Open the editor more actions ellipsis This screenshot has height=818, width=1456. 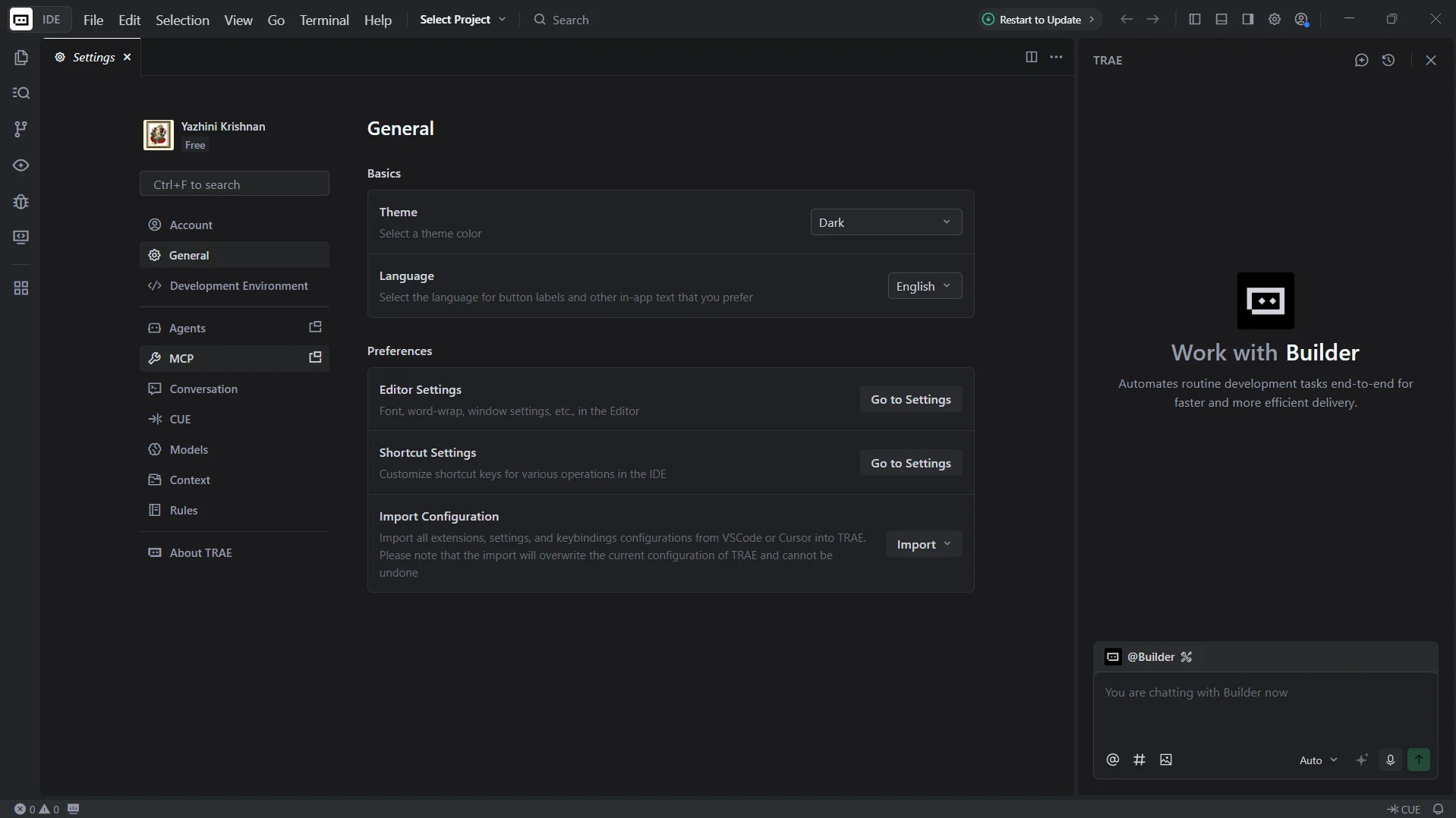[1056, 57]
